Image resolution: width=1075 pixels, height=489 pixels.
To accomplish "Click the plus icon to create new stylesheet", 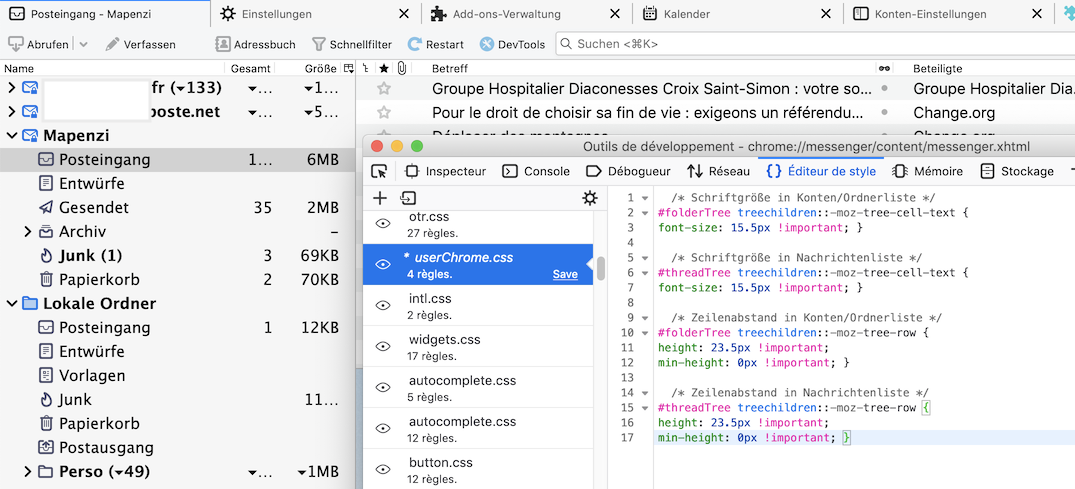I will [x=380, y=198].
